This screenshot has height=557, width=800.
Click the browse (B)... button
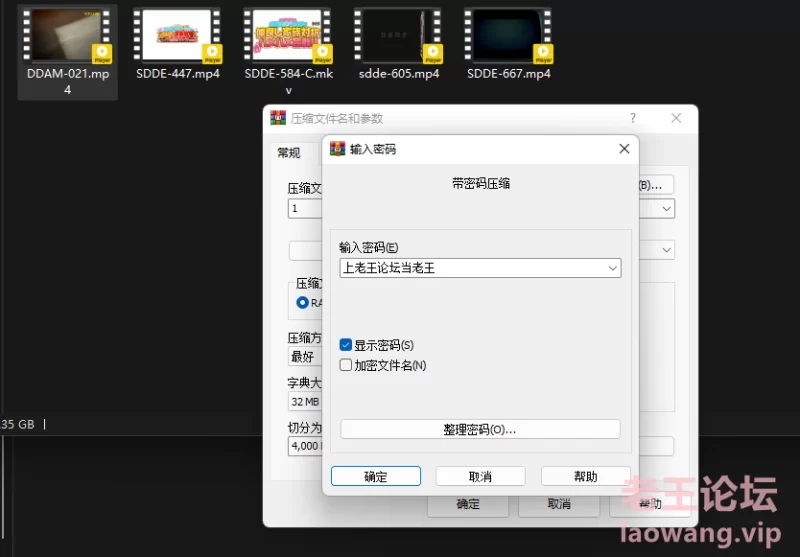click(656, 185)
